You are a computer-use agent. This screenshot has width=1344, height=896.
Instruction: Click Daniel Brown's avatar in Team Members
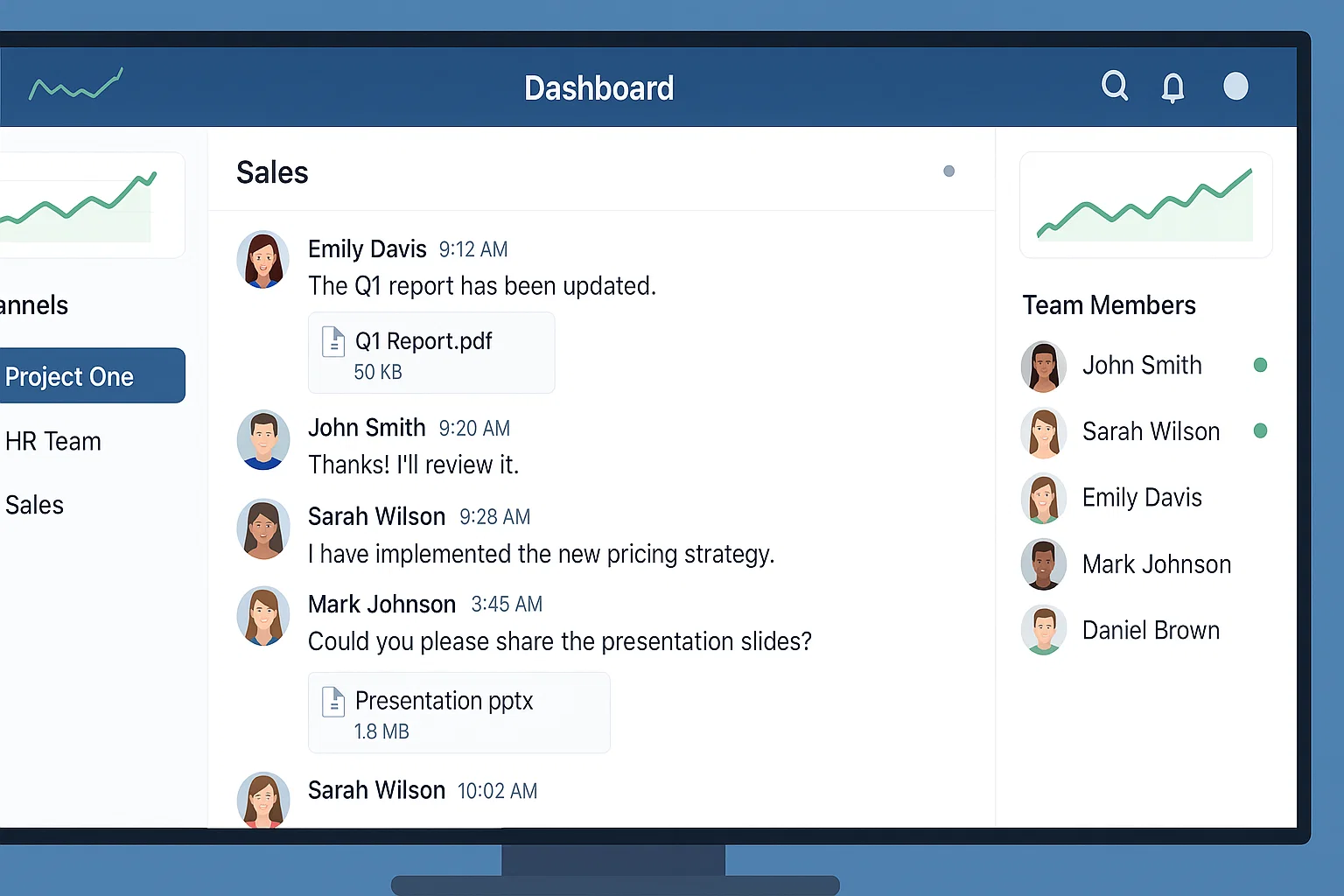click(x=1044, y=630)
